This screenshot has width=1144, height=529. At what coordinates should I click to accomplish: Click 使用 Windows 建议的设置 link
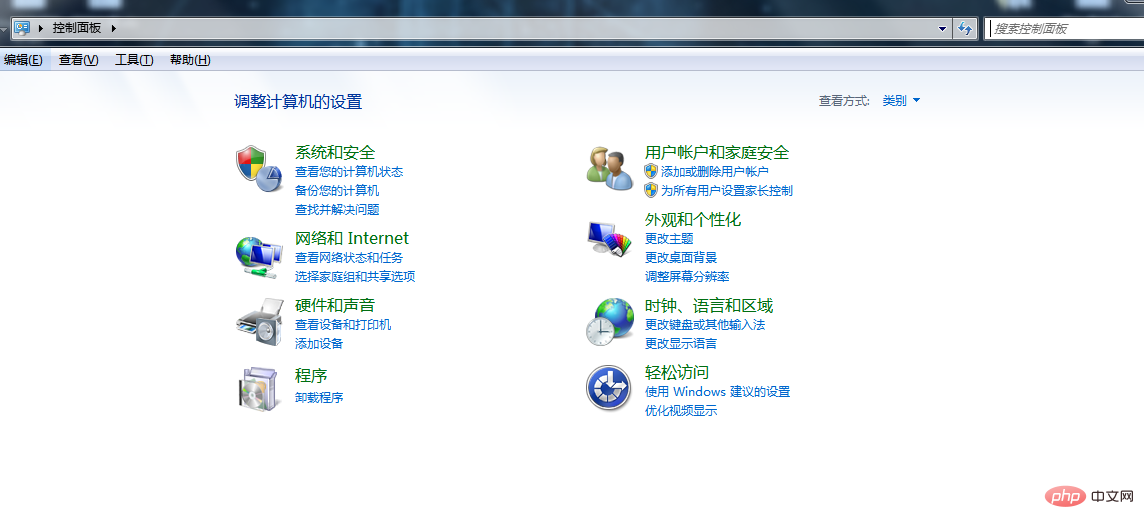click(x=718, y=392)
